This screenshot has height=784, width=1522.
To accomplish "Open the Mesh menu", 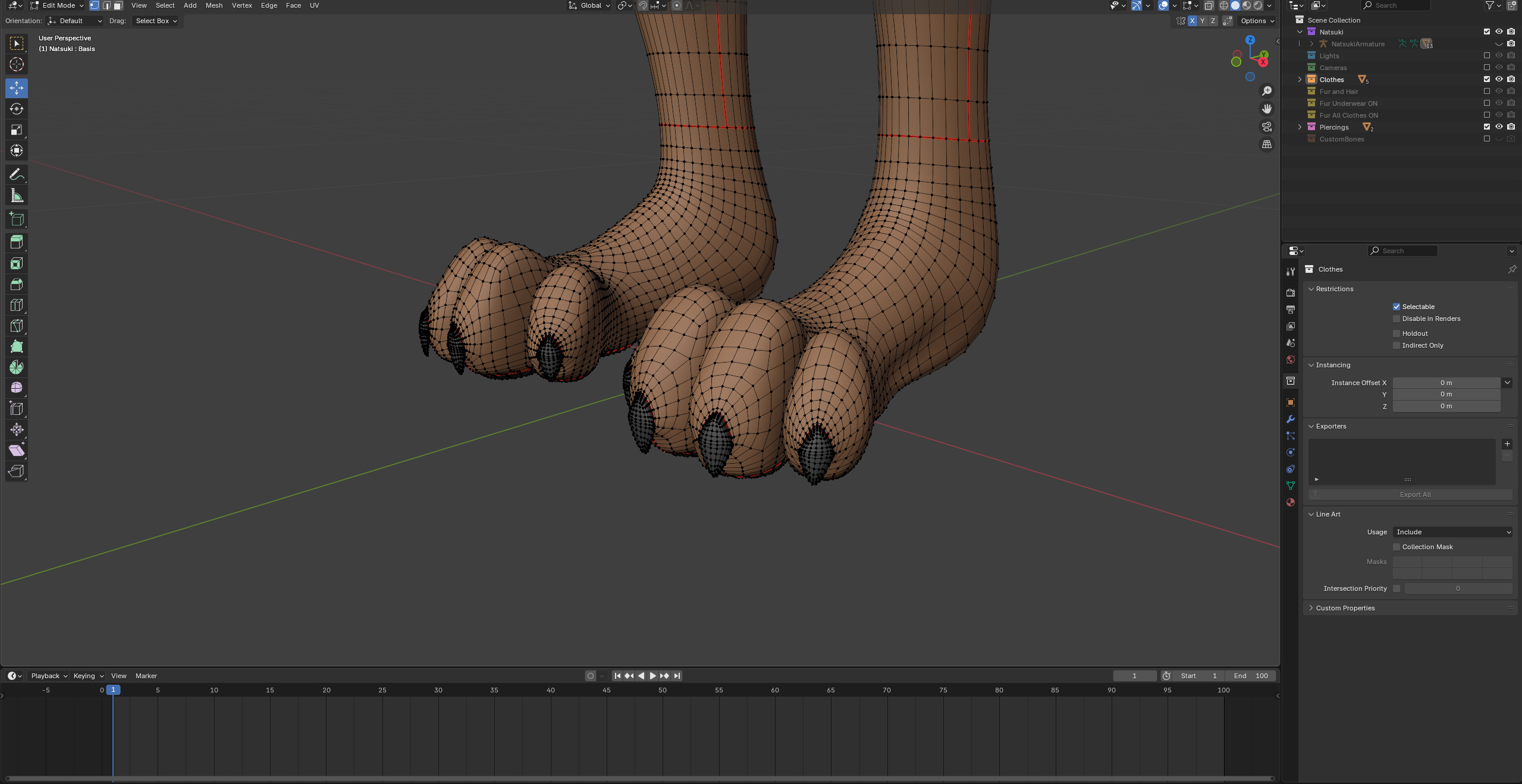I will [214, 5].
